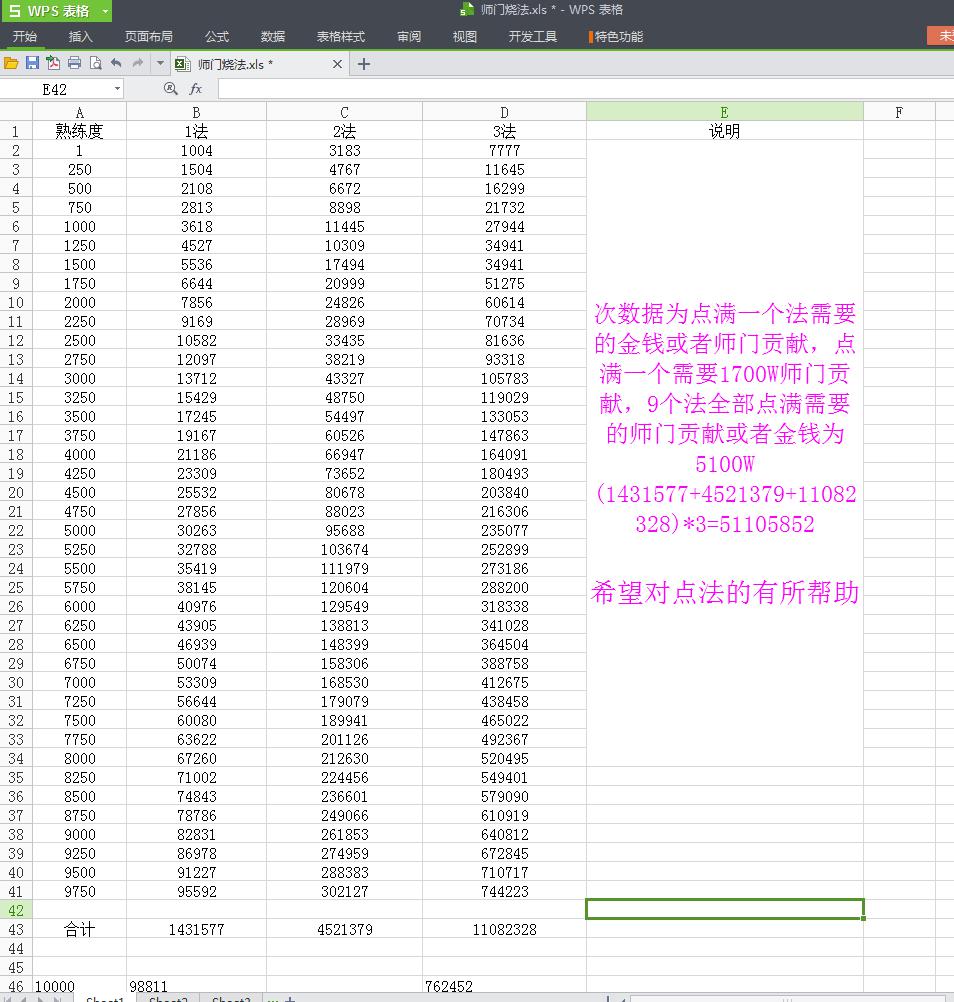Image resolution: width=954 pixels, height=1002 pixels.
Task: Click the Save disk icon
Action: click(32, 63)
